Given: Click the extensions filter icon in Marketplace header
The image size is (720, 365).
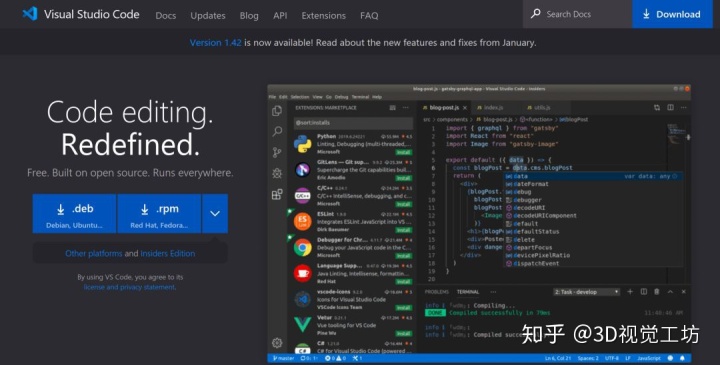Looking at the screenshot, I should tap(393, 108).
